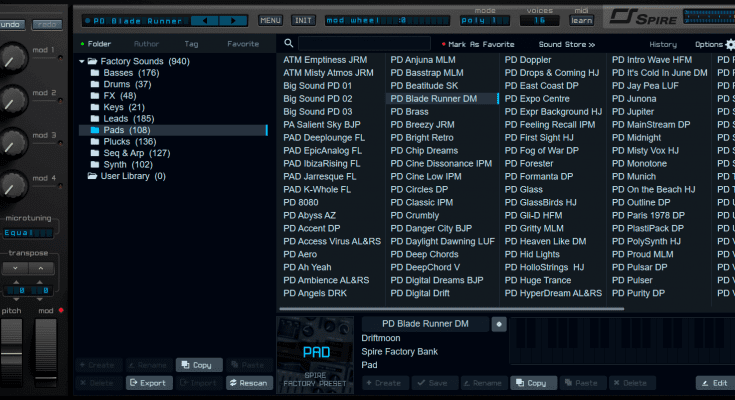735x400 pixels.
Task: Click the previous preset arrow
Action: 206,19
